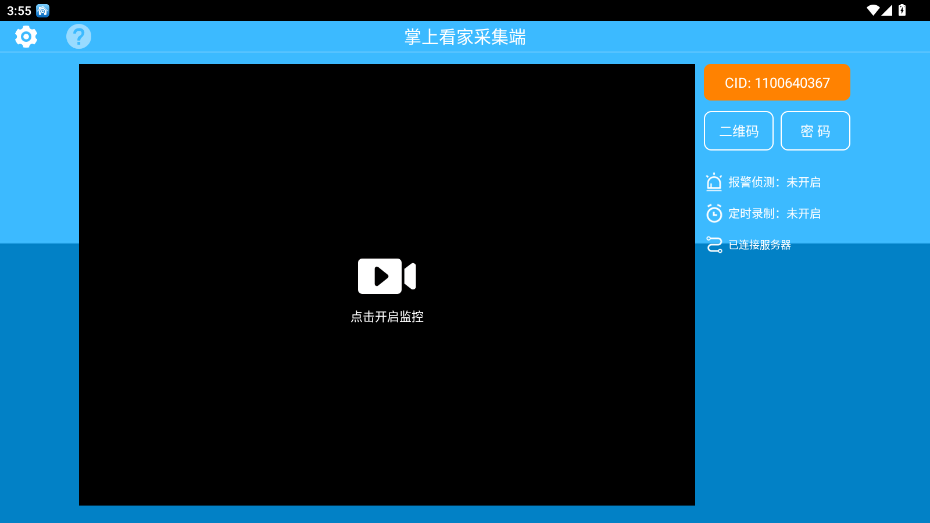Open settings with the gear icon

point(26,37)
